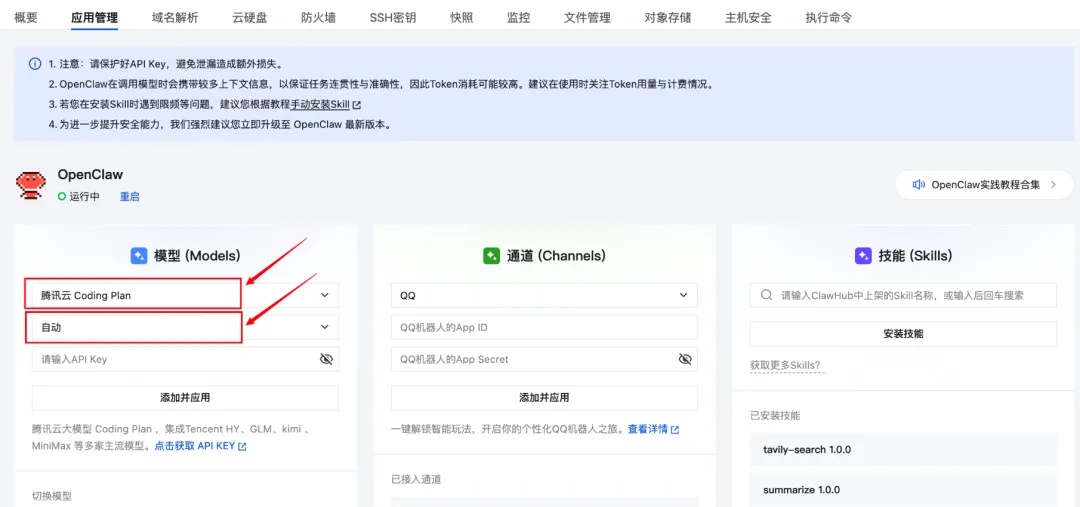1080x507 pixels.
Task: Focus the QQ机器人的App ID field
Action: (544, 327)
